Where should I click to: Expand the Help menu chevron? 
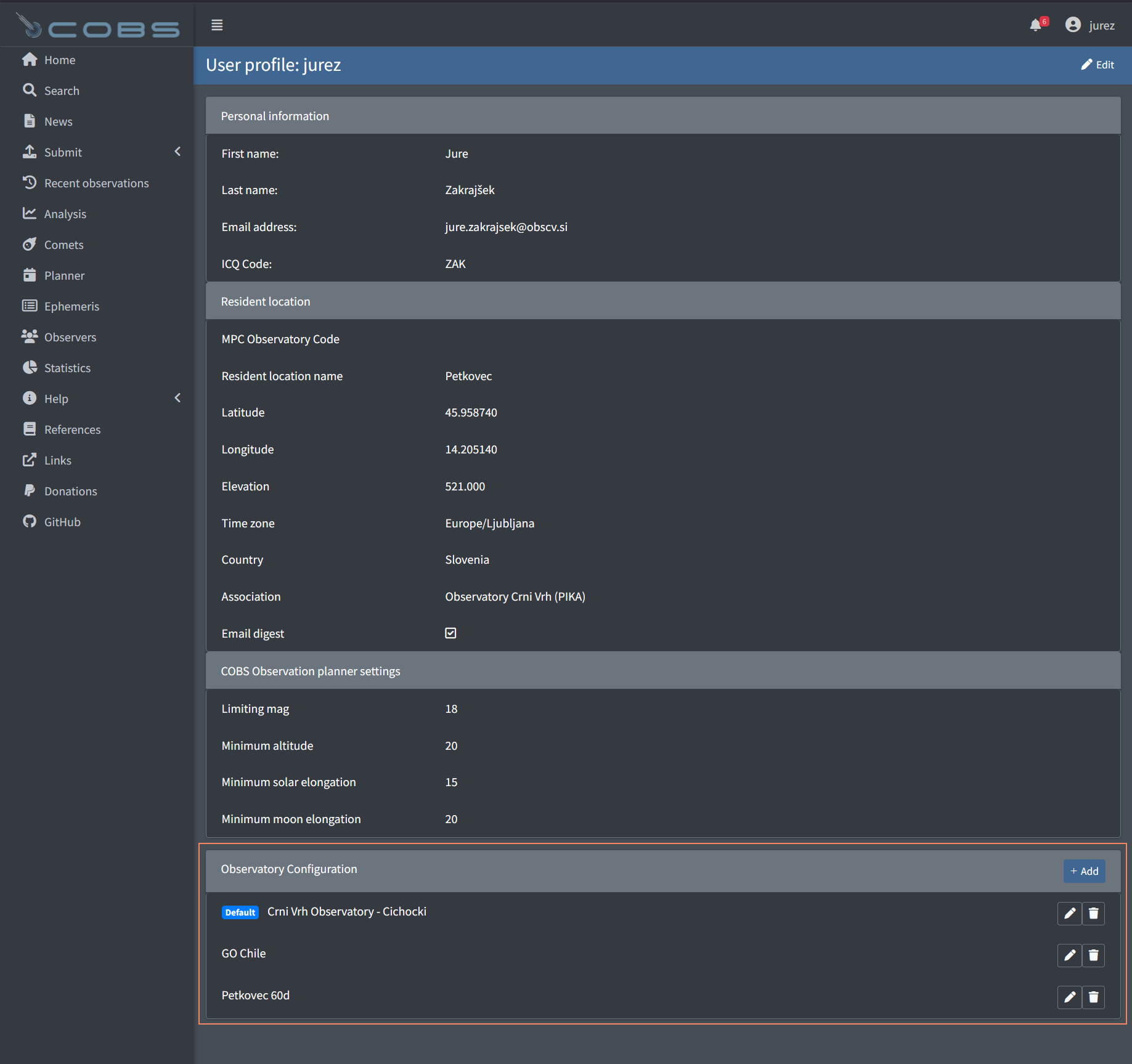click(x=177, y=398)
